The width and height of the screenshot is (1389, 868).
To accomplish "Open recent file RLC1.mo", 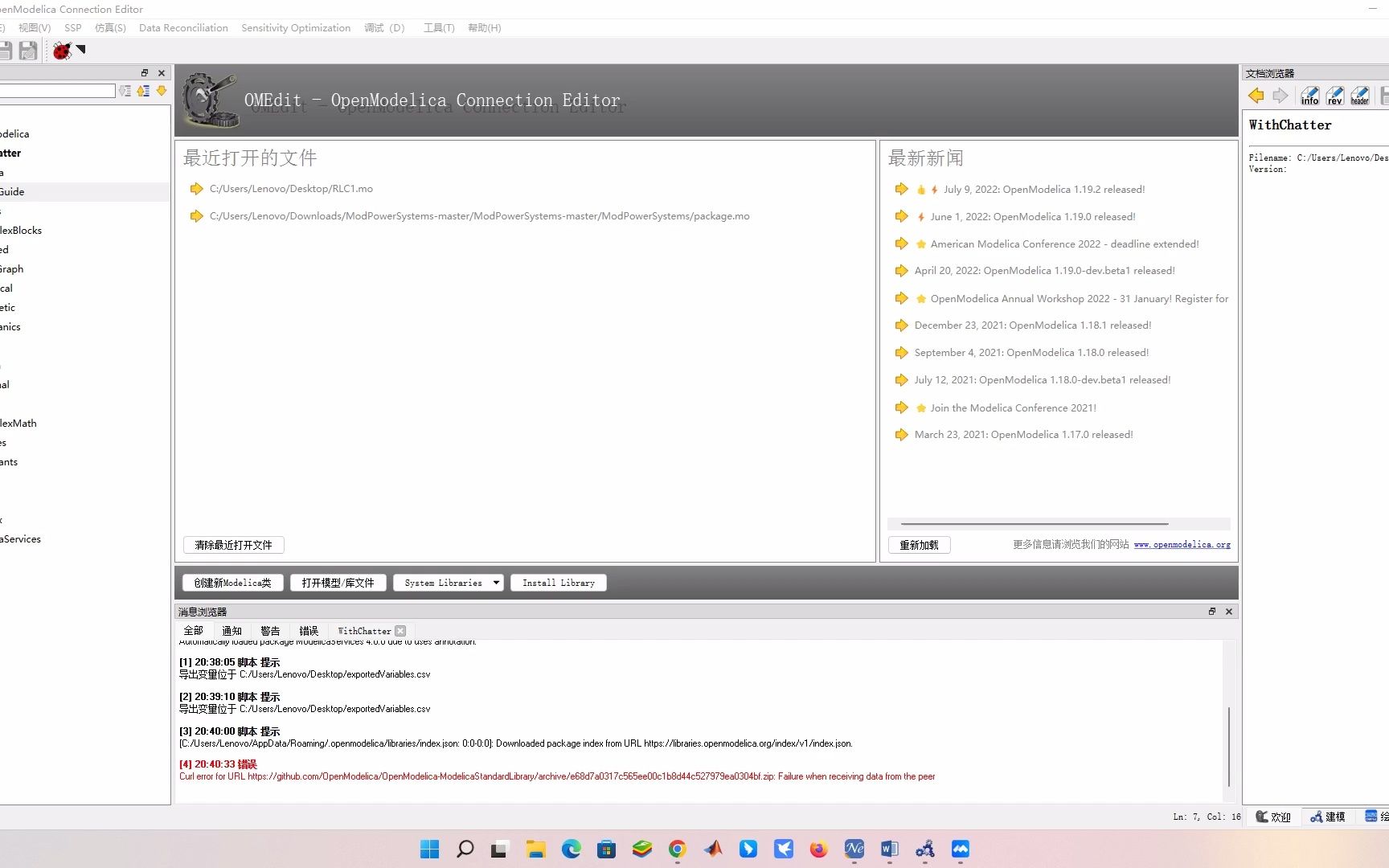I will (x=291, y=189).
